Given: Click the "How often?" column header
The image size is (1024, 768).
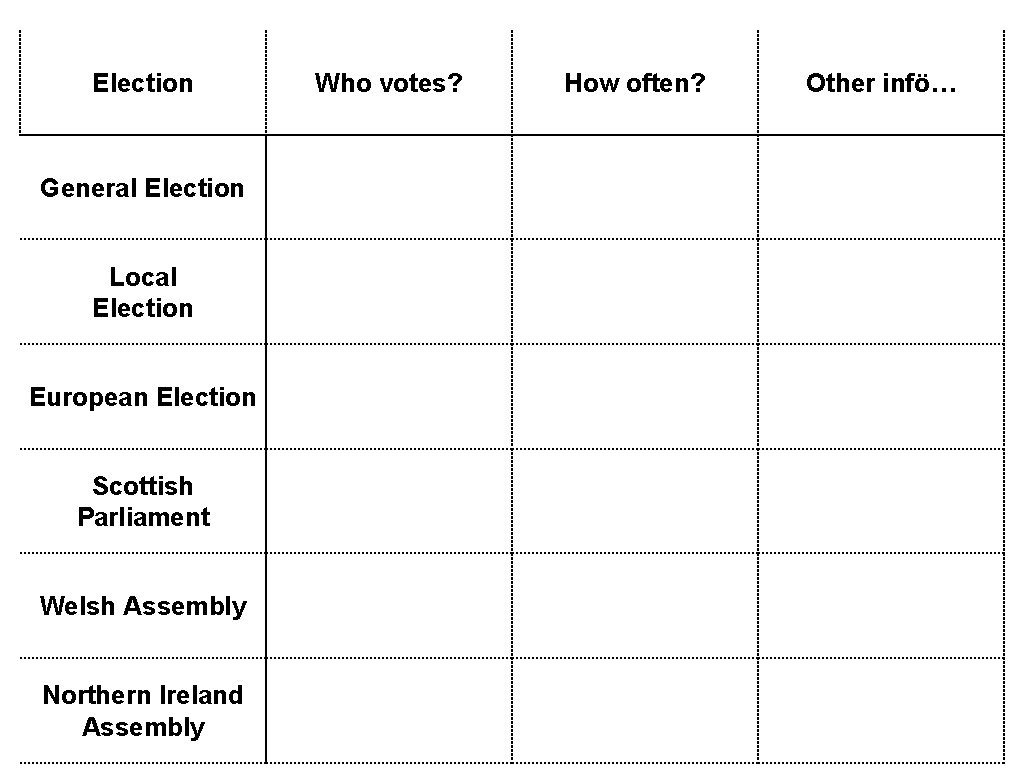Looking at the screenshot, I should [x=635, y=83].
